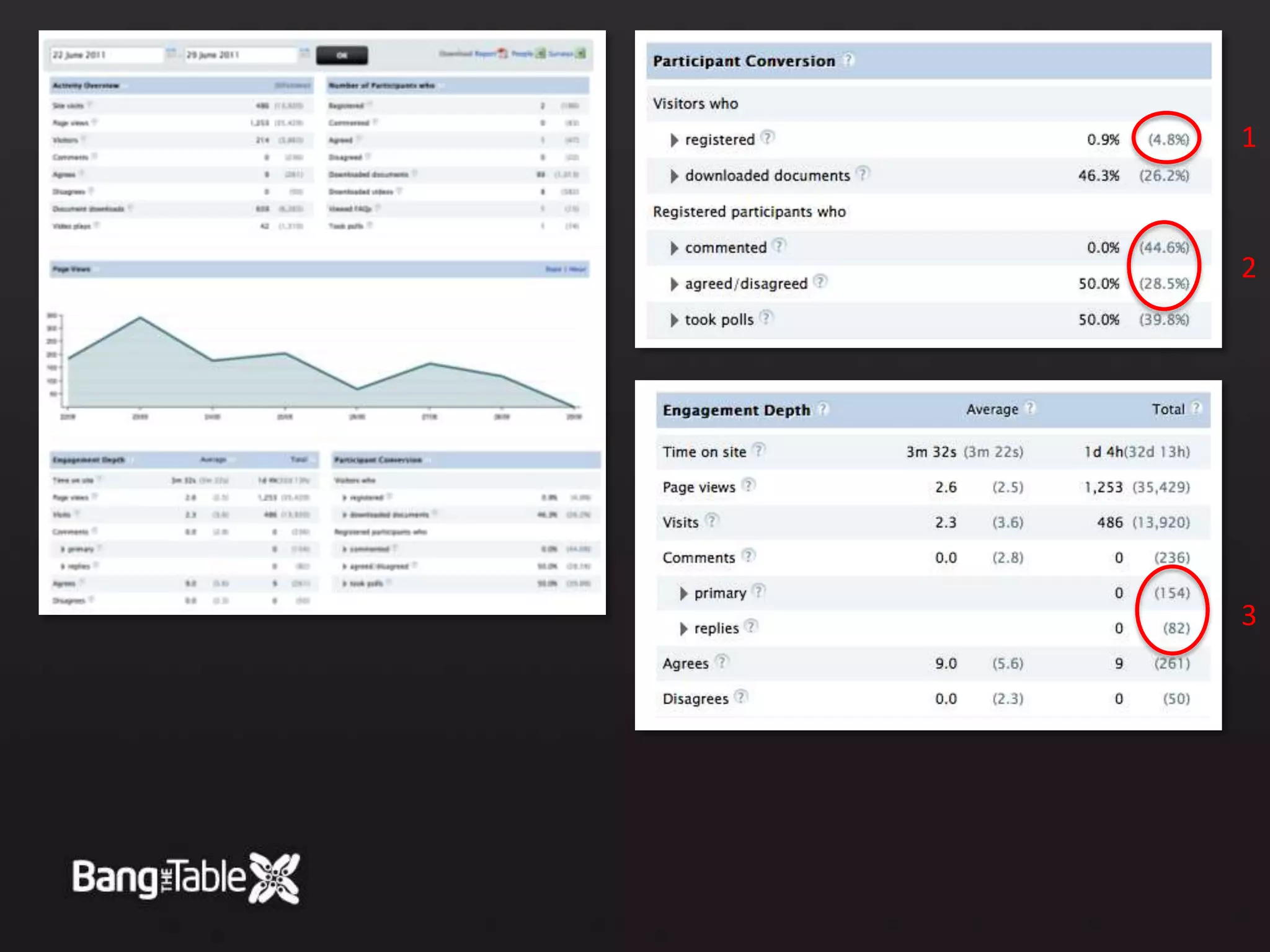Click help icon next to Engagement Depth title
Image resolution: width=1270 pixels, height=952 pixels.
click(823, 409)
